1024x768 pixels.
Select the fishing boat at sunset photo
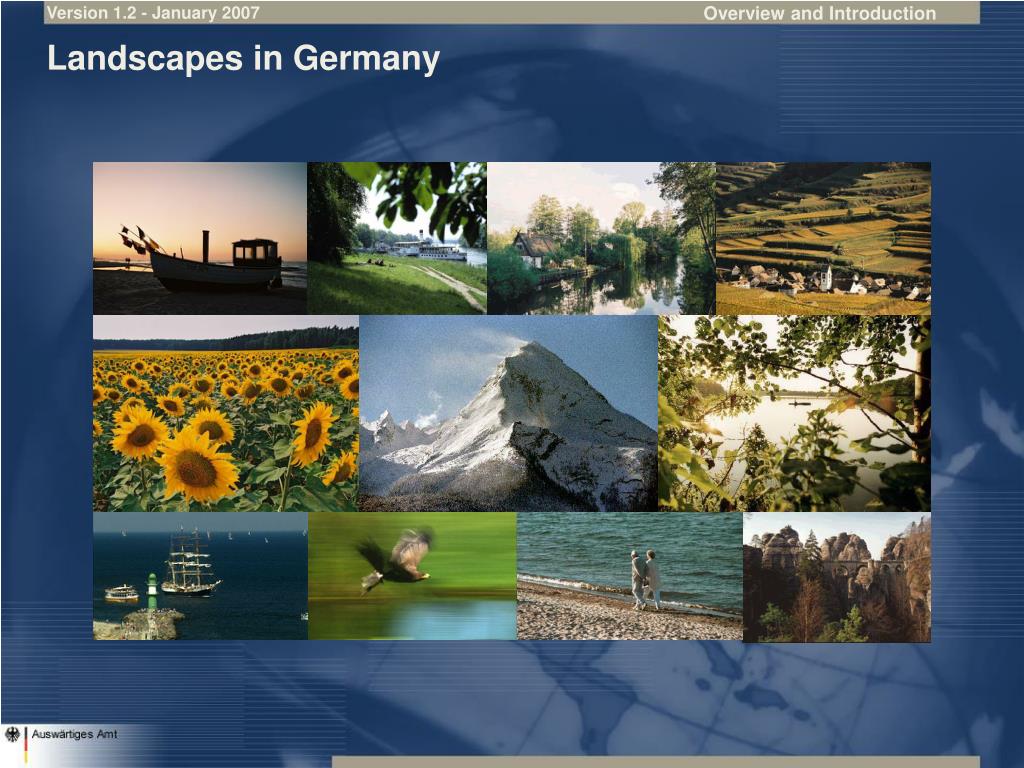point(200,238)
